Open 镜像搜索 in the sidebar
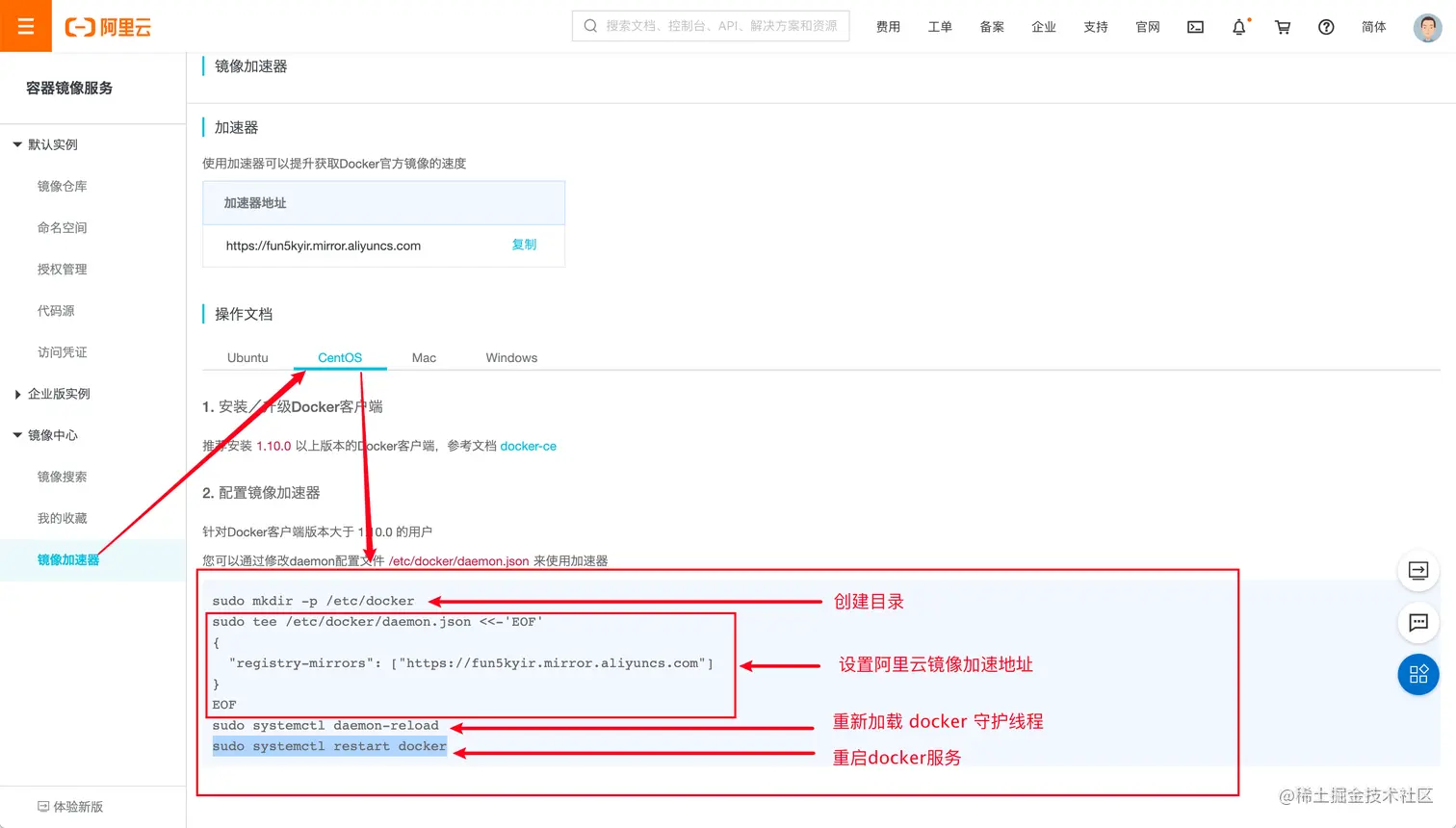This screenshot has height=828, width=1456. point(63,477)
